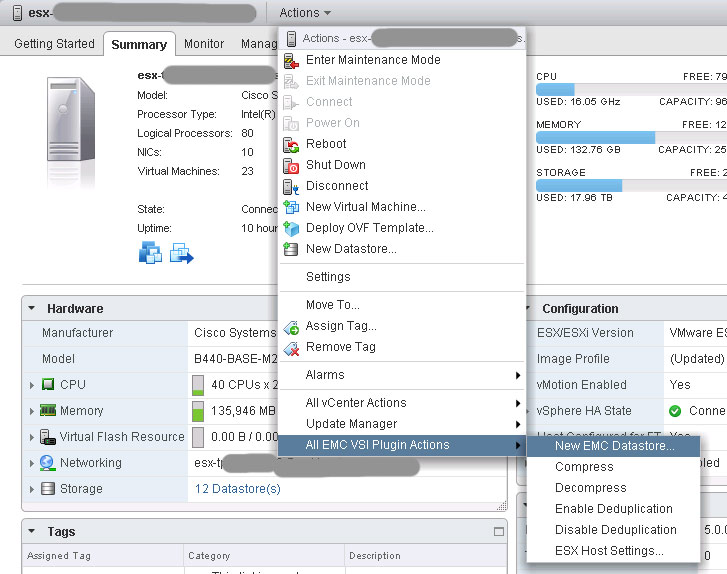Click the Storage icon in Hardware

48,489
